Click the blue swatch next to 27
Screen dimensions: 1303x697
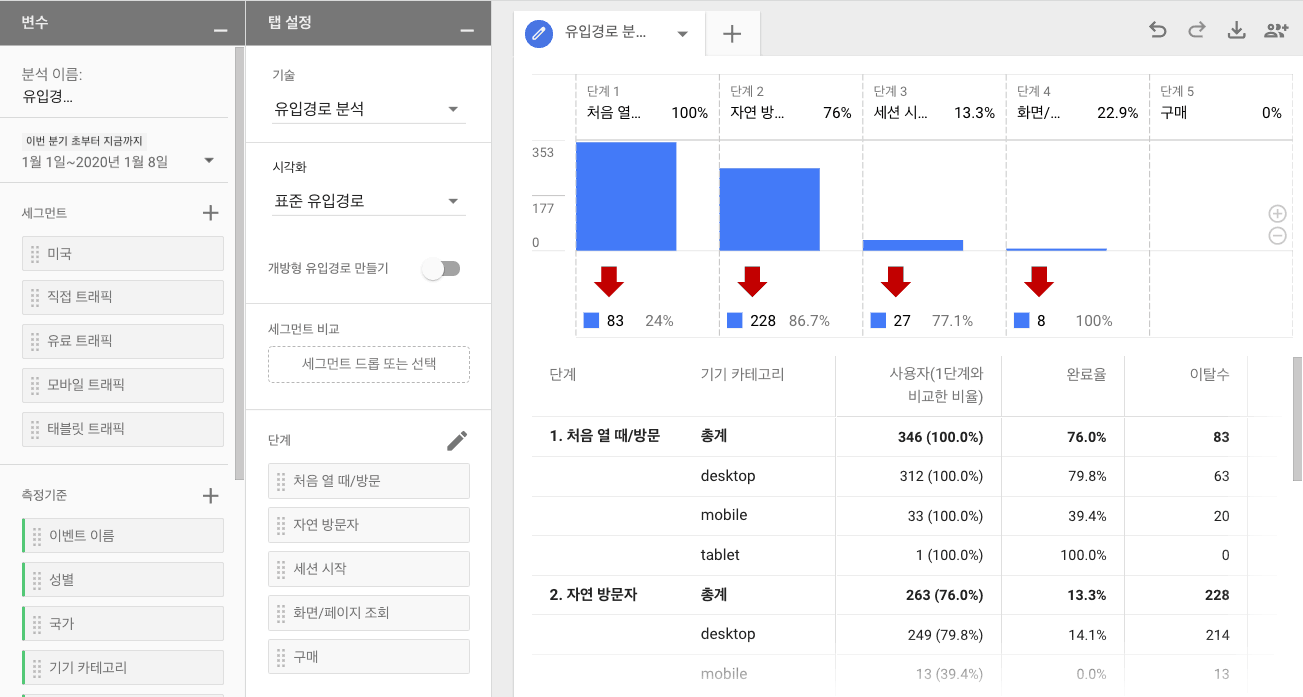click(x=878, y=321)
